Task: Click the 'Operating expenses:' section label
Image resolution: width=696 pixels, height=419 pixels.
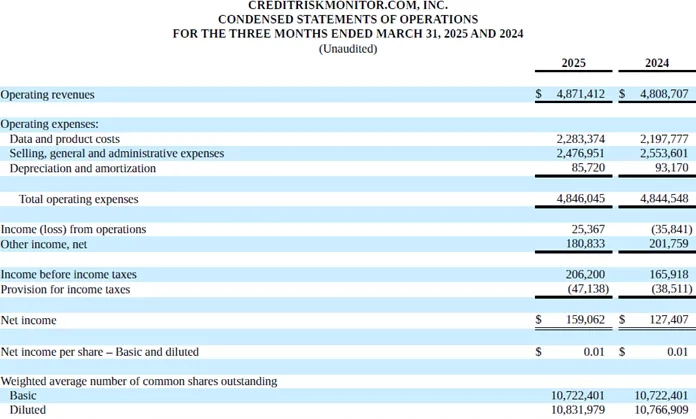Action: [50, 124]
